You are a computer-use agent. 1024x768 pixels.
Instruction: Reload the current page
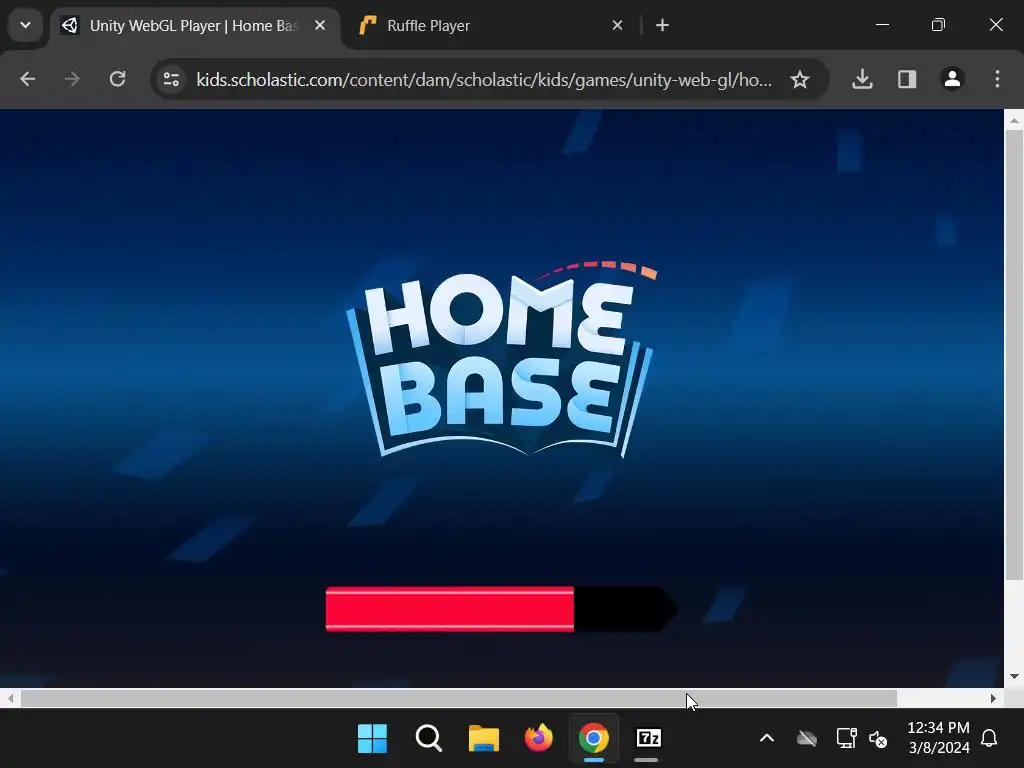coord(117,79)
